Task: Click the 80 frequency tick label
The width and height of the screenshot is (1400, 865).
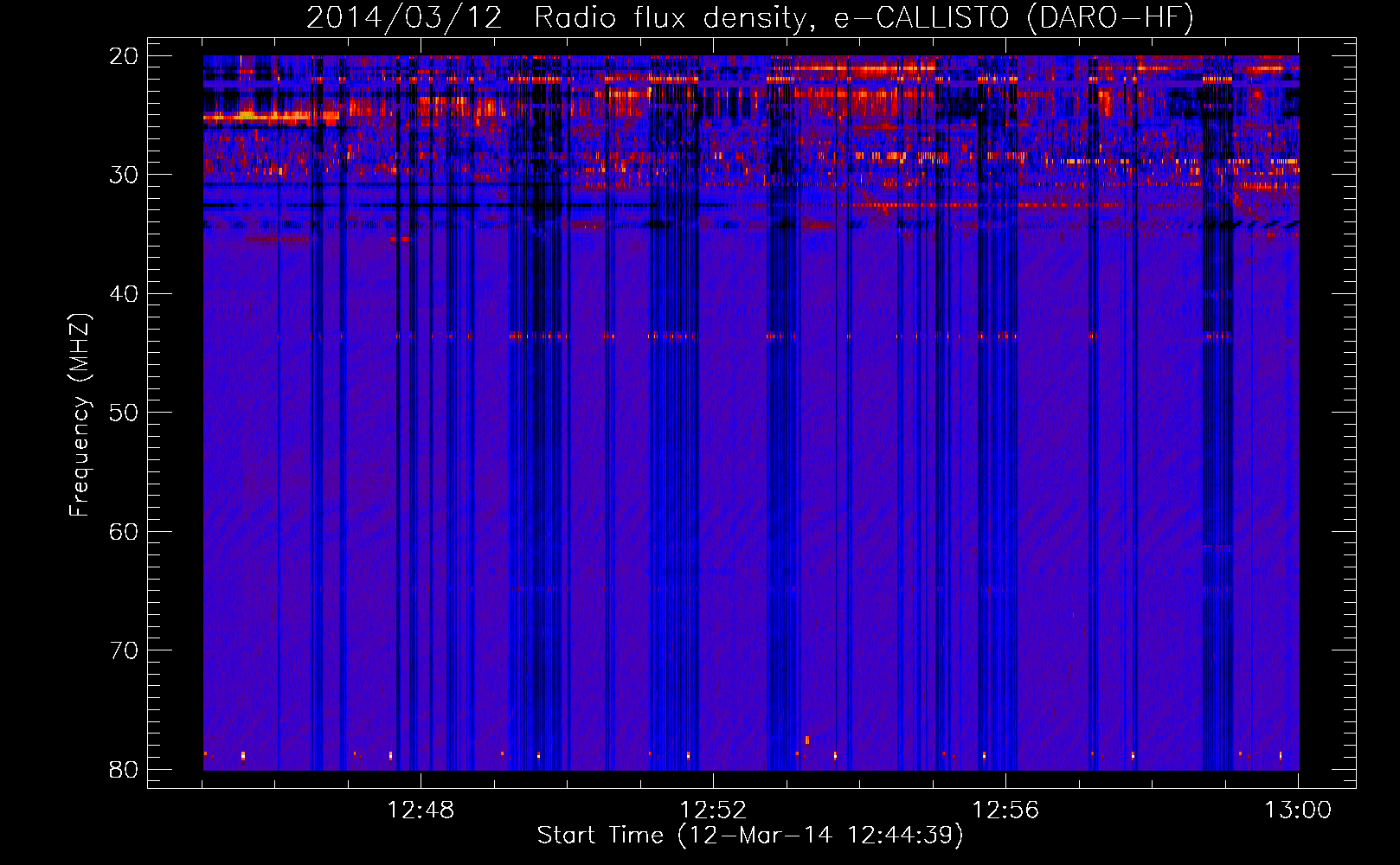Action: tap(124, 770)
